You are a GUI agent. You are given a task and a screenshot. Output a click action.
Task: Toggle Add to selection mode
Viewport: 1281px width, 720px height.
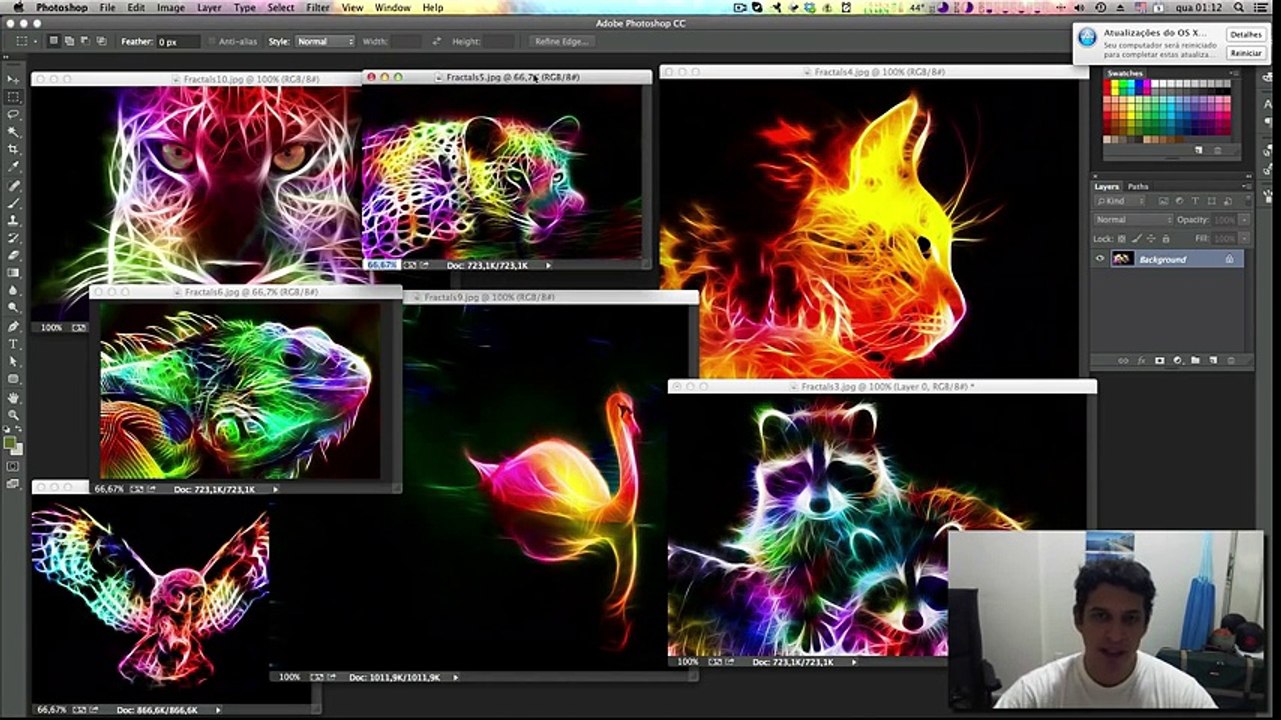(x=70, y=42)
